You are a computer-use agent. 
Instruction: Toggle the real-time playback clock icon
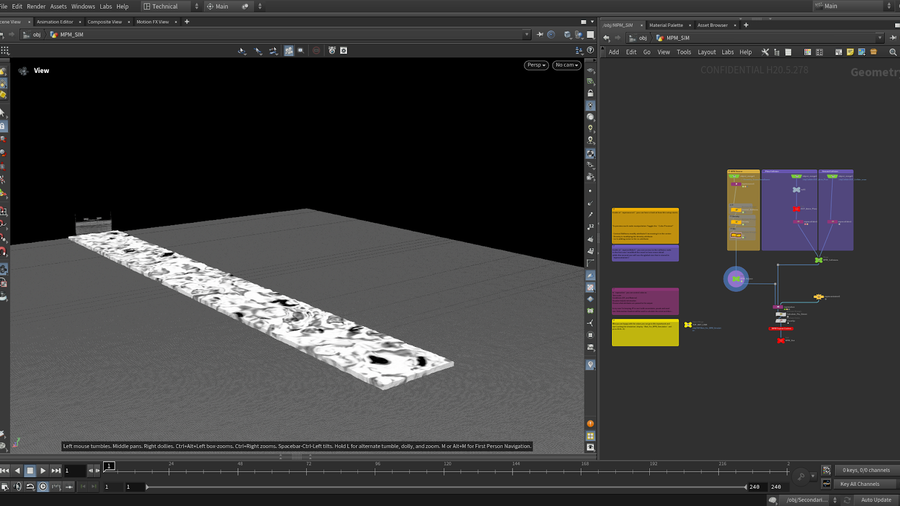pyautogui.click(x=43, y=487)
